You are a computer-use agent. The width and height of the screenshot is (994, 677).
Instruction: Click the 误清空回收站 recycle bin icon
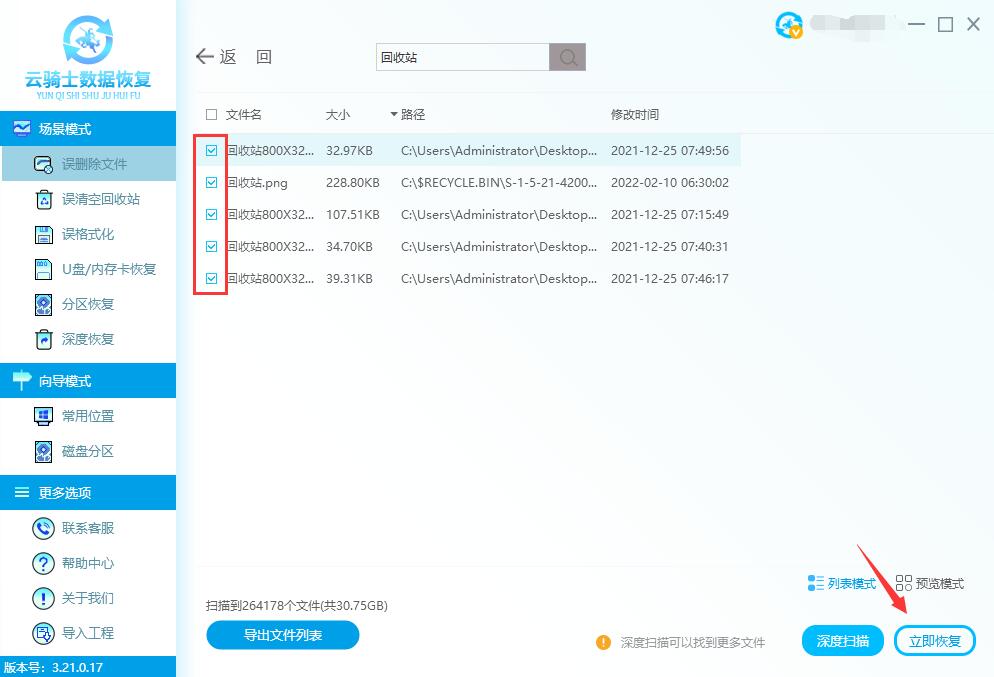43,199
